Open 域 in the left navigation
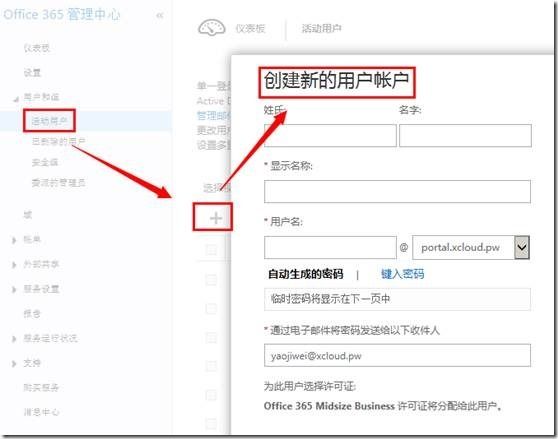Viewport: 558px width, 439px height. coord(27,215)
